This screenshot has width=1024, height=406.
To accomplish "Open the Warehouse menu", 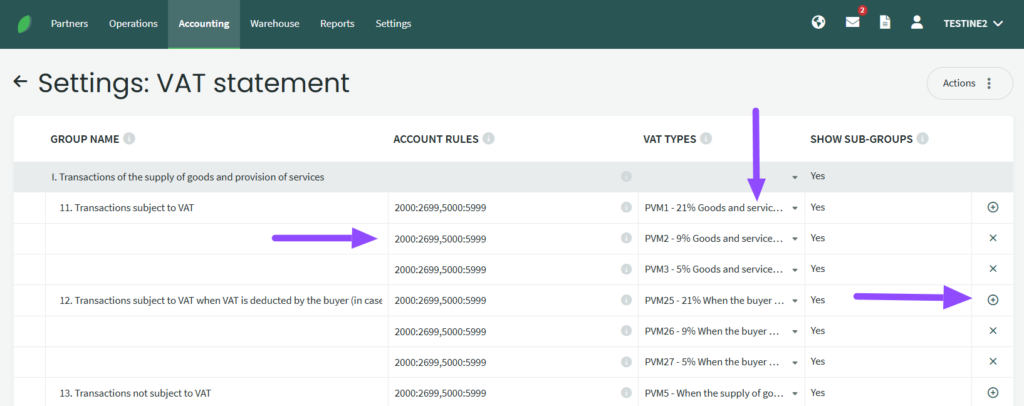I will pos(274,23).
